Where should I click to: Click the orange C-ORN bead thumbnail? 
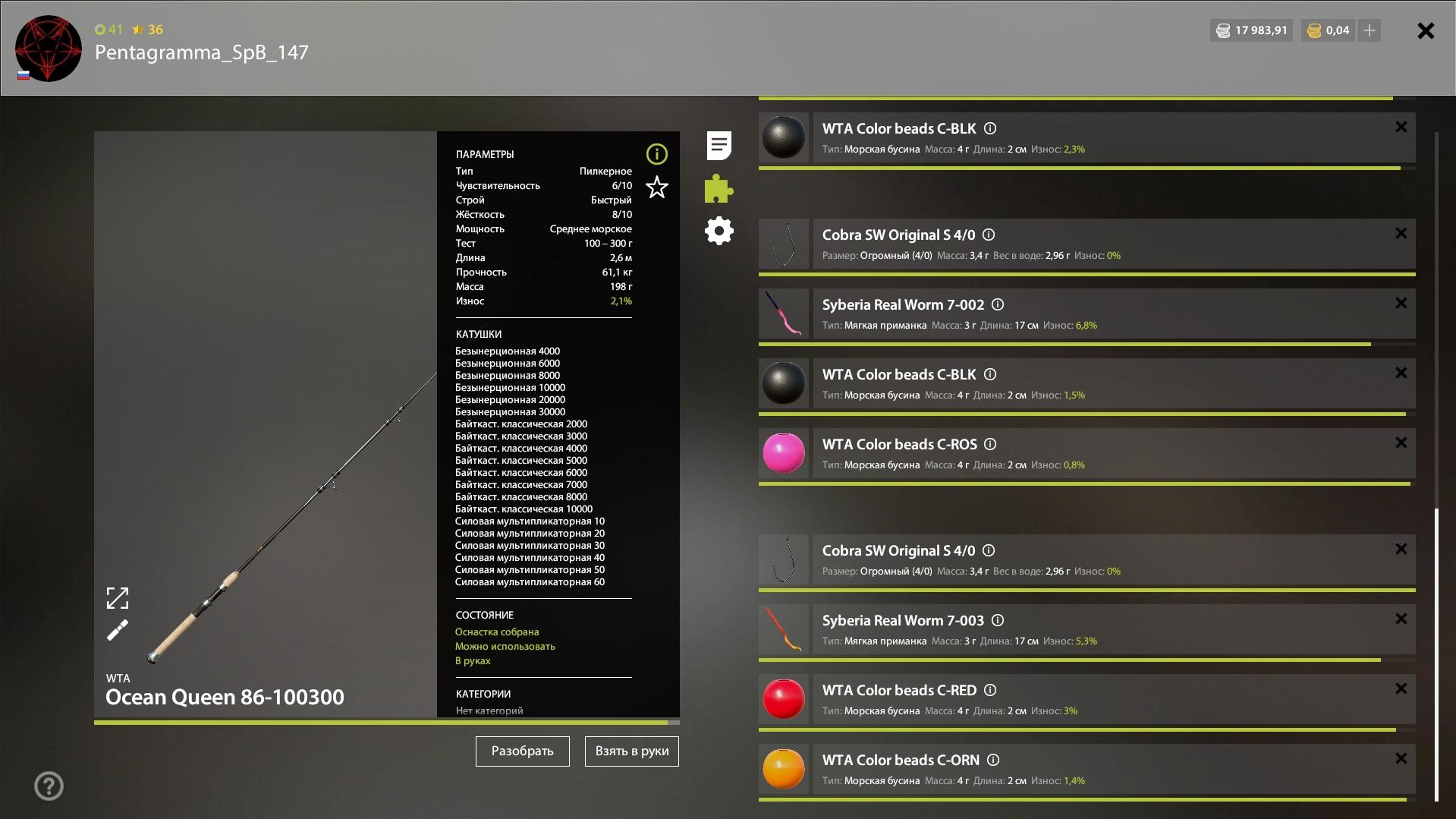tap(783, 769)
